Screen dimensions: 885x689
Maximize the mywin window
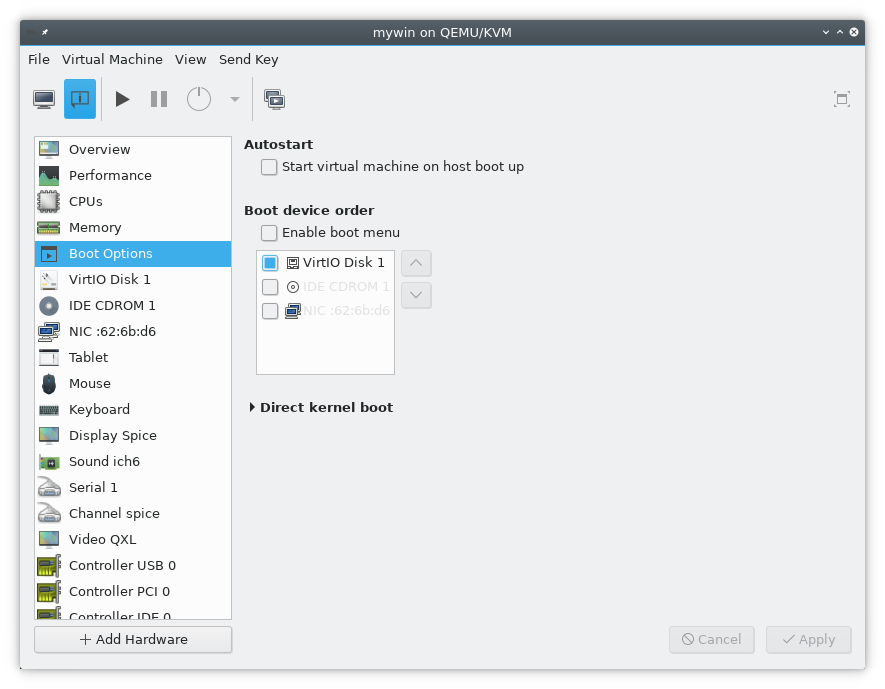[840, 32]
